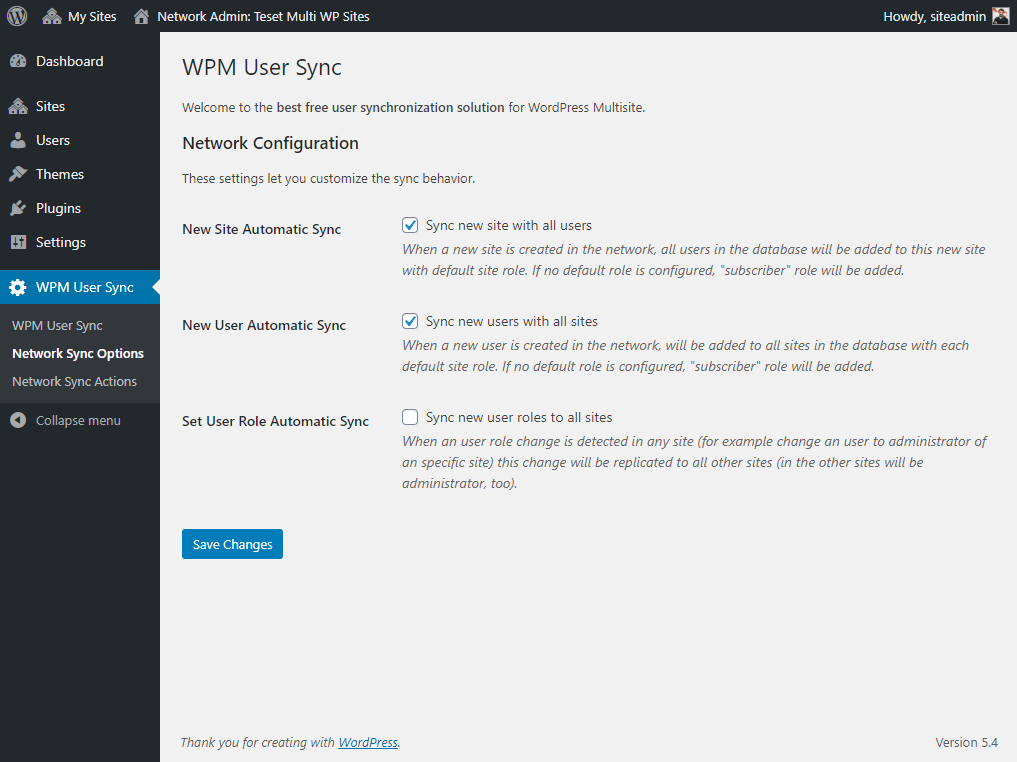Image resolution: width=1017 pixels, height=762 pixels.
Task: Open the Sites menu item
Action: coord(50,106)
